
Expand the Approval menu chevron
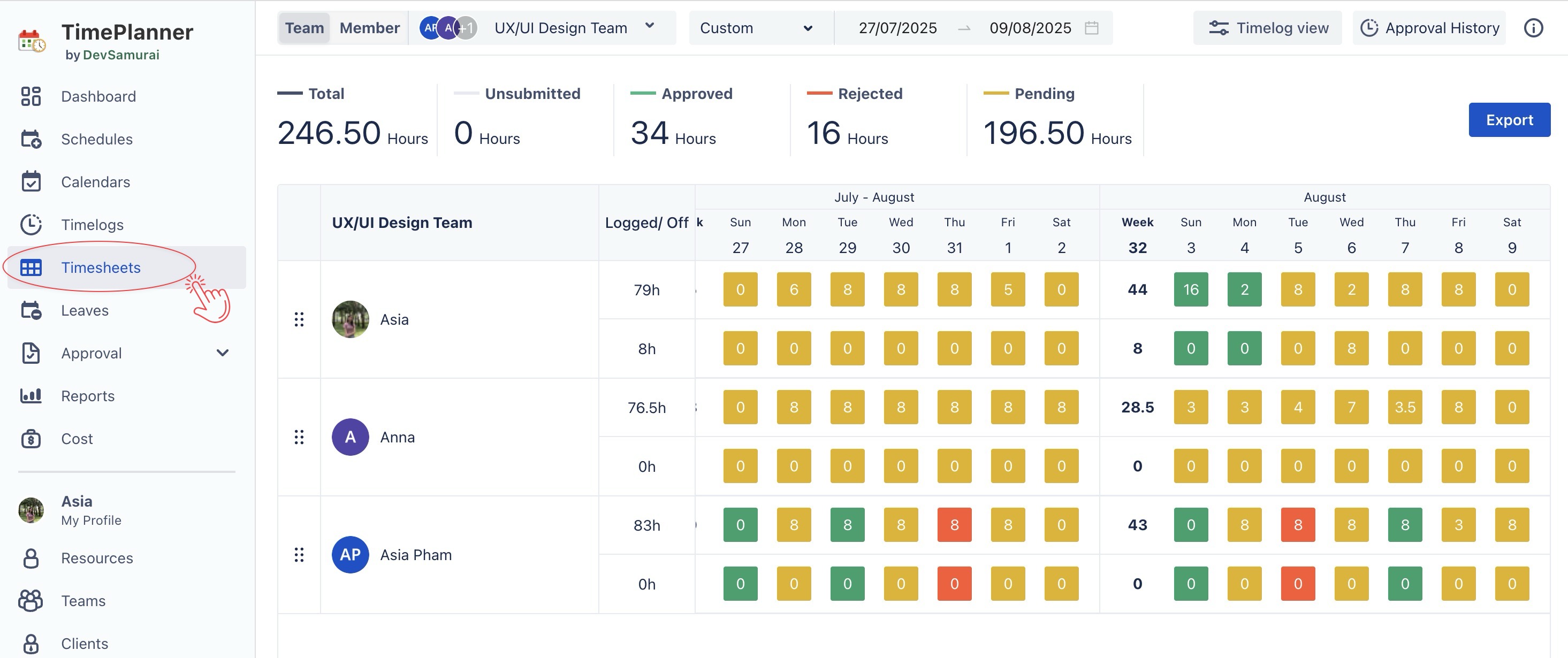(223, 353)
